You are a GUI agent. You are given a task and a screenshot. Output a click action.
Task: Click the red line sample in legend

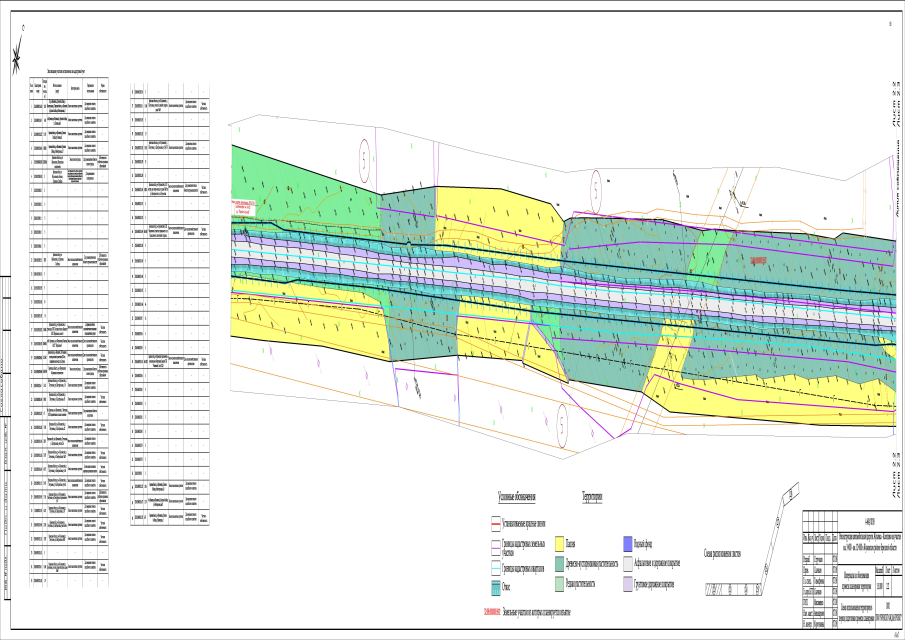click(x=495, y=523)
